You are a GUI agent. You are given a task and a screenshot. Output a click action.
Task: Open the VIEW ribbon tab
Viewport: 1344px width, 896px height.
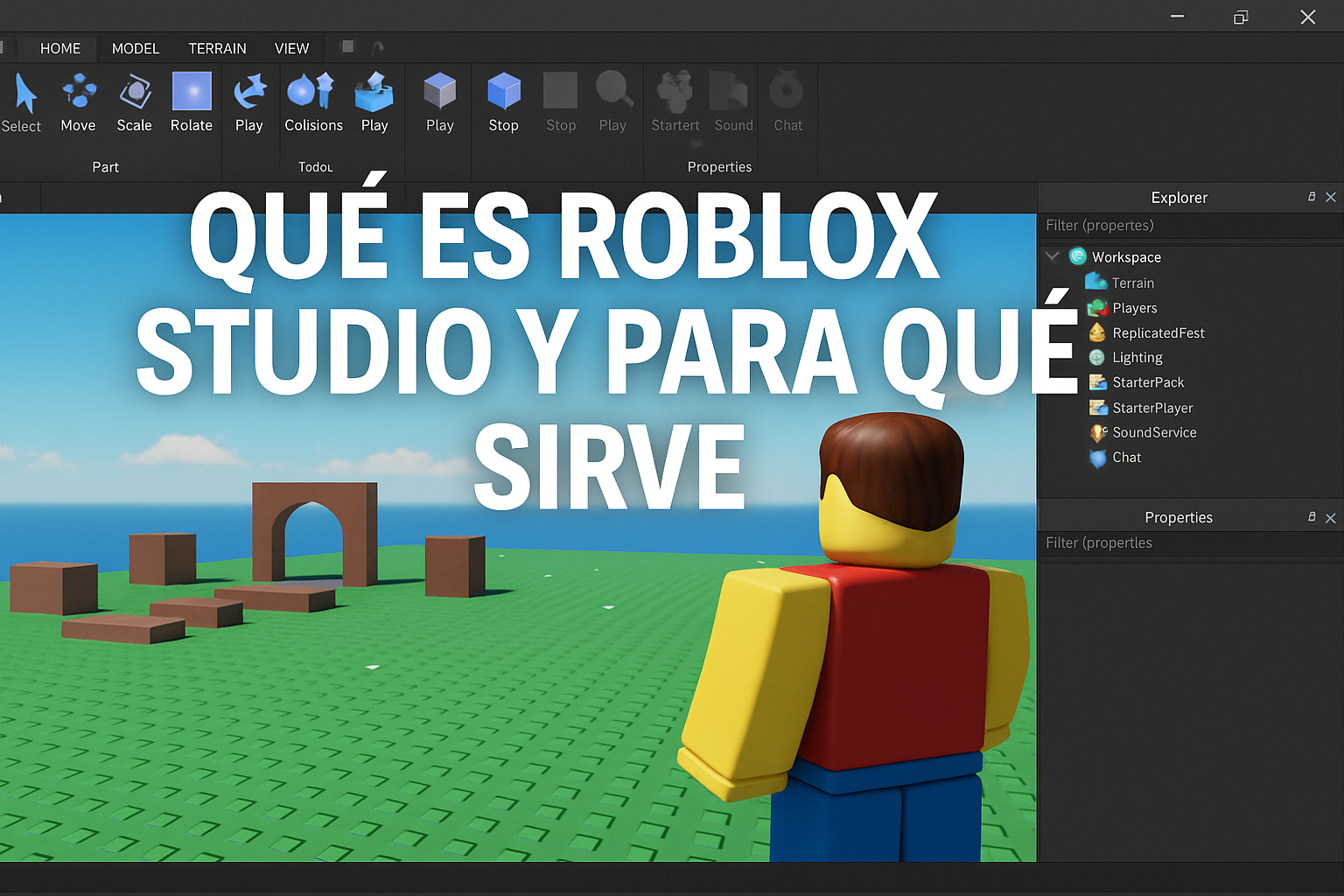pyautogui.click(x=291, y=48)
